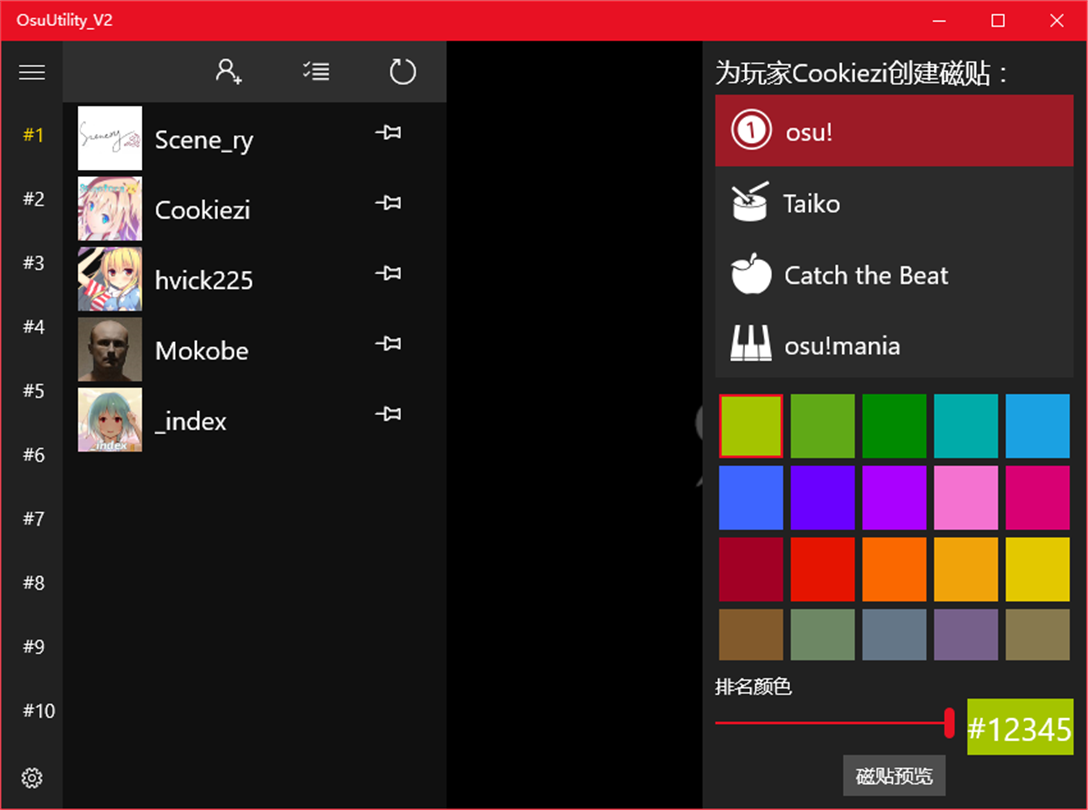The image size is (1088, 810).
Task: Select player name _index
Action: click(190, 421)
